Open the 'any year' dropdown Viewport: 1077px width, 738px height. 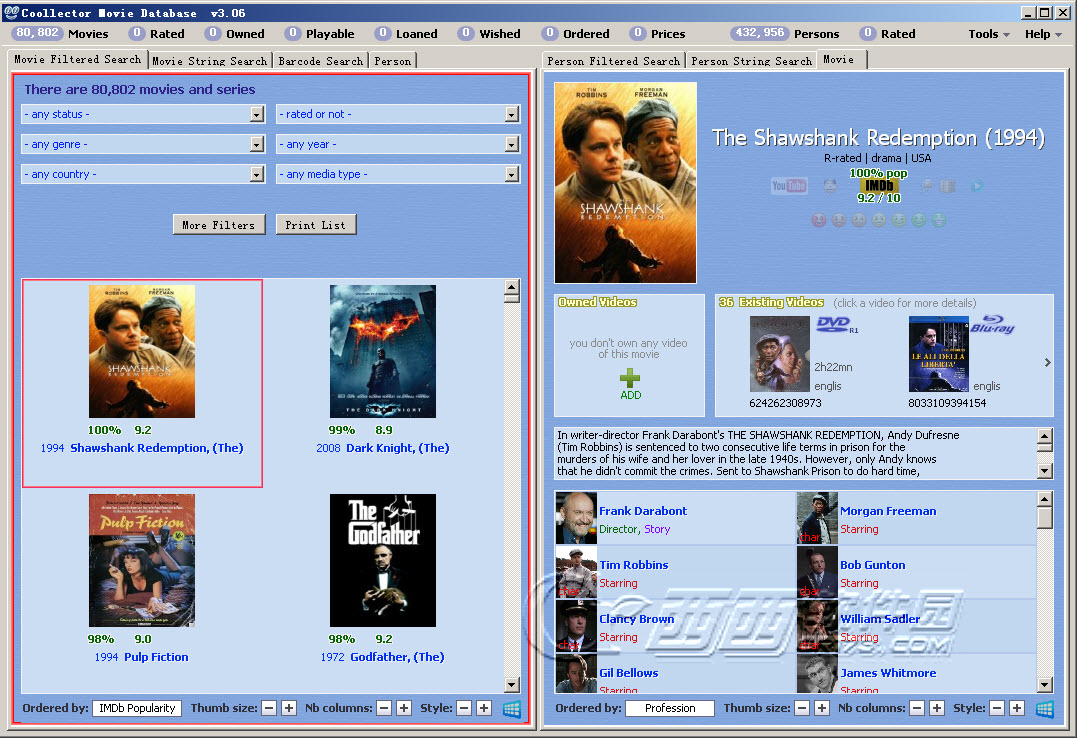click(x=398, y=144)
